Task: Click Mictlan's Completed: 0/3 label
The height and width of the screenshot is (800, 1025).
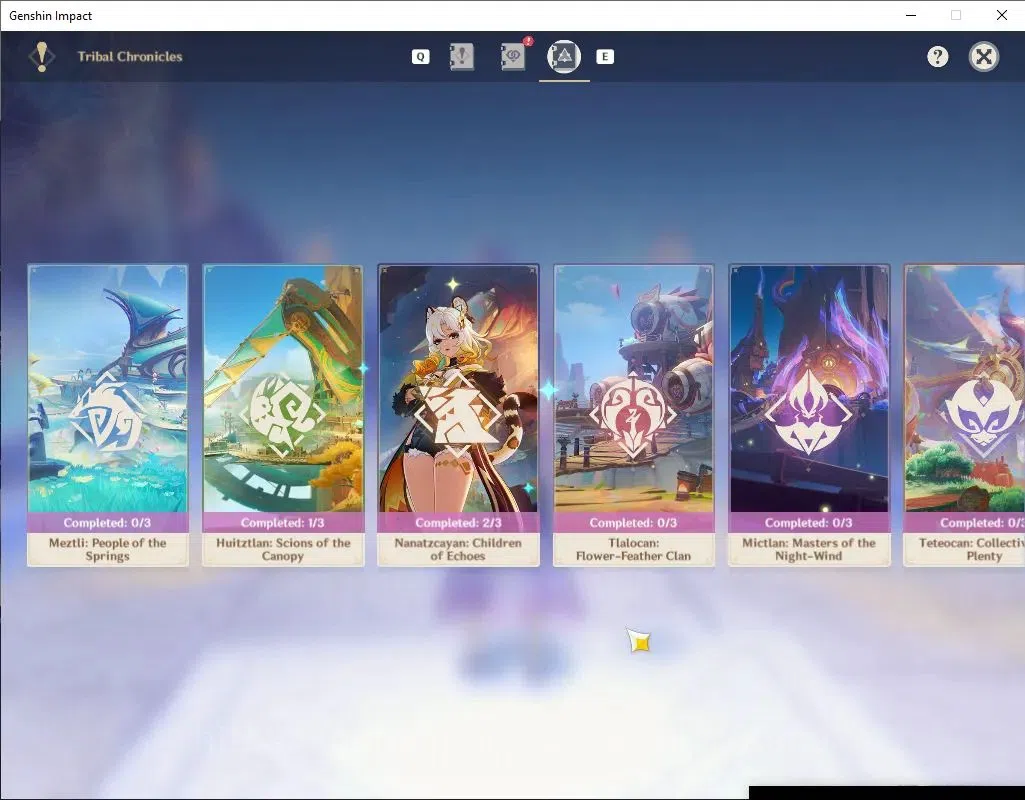Action: coord(809,523)
